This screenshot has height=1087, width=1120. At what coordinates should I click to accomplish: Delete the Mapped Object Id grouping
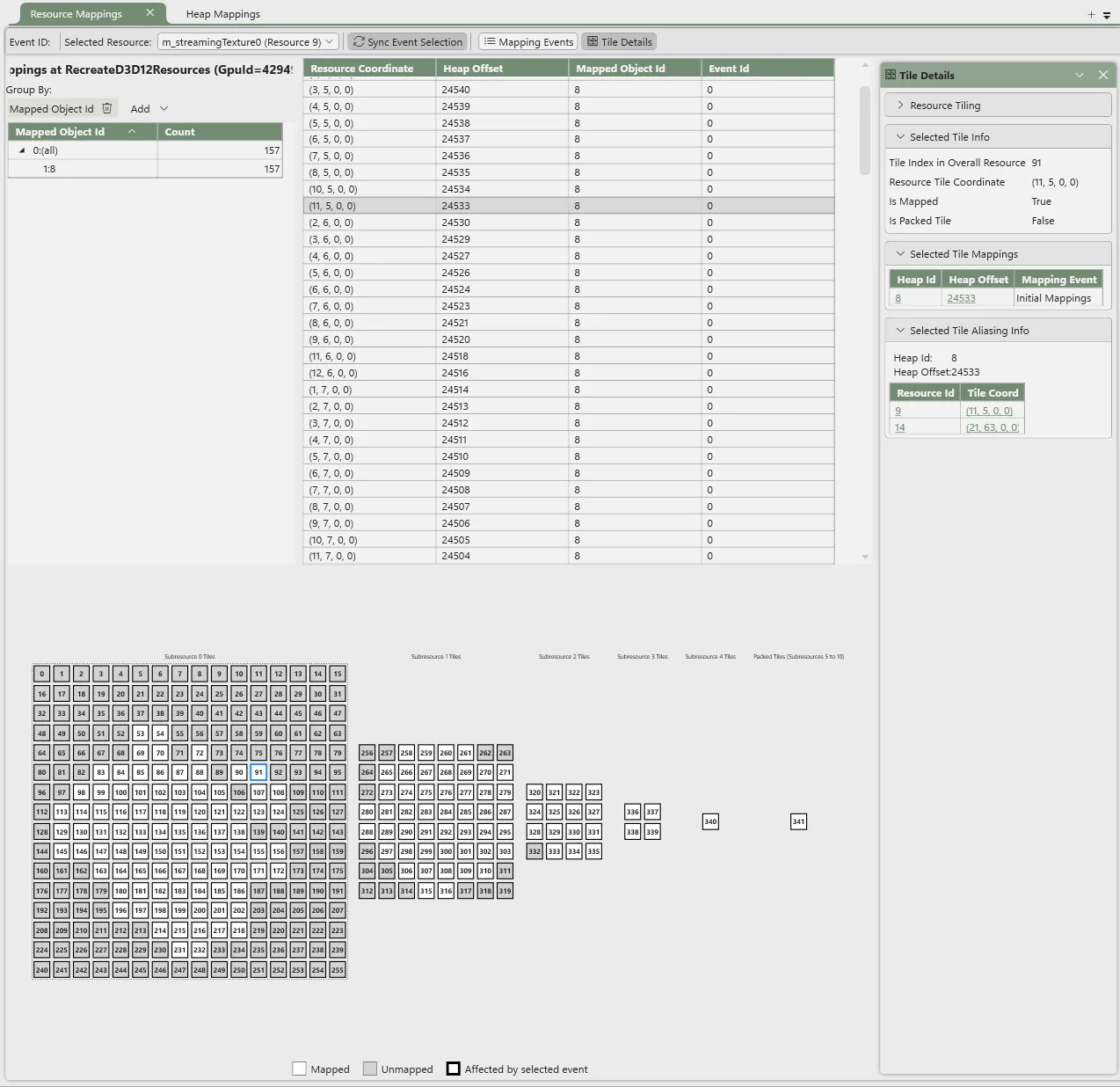(x=107, y=108)
